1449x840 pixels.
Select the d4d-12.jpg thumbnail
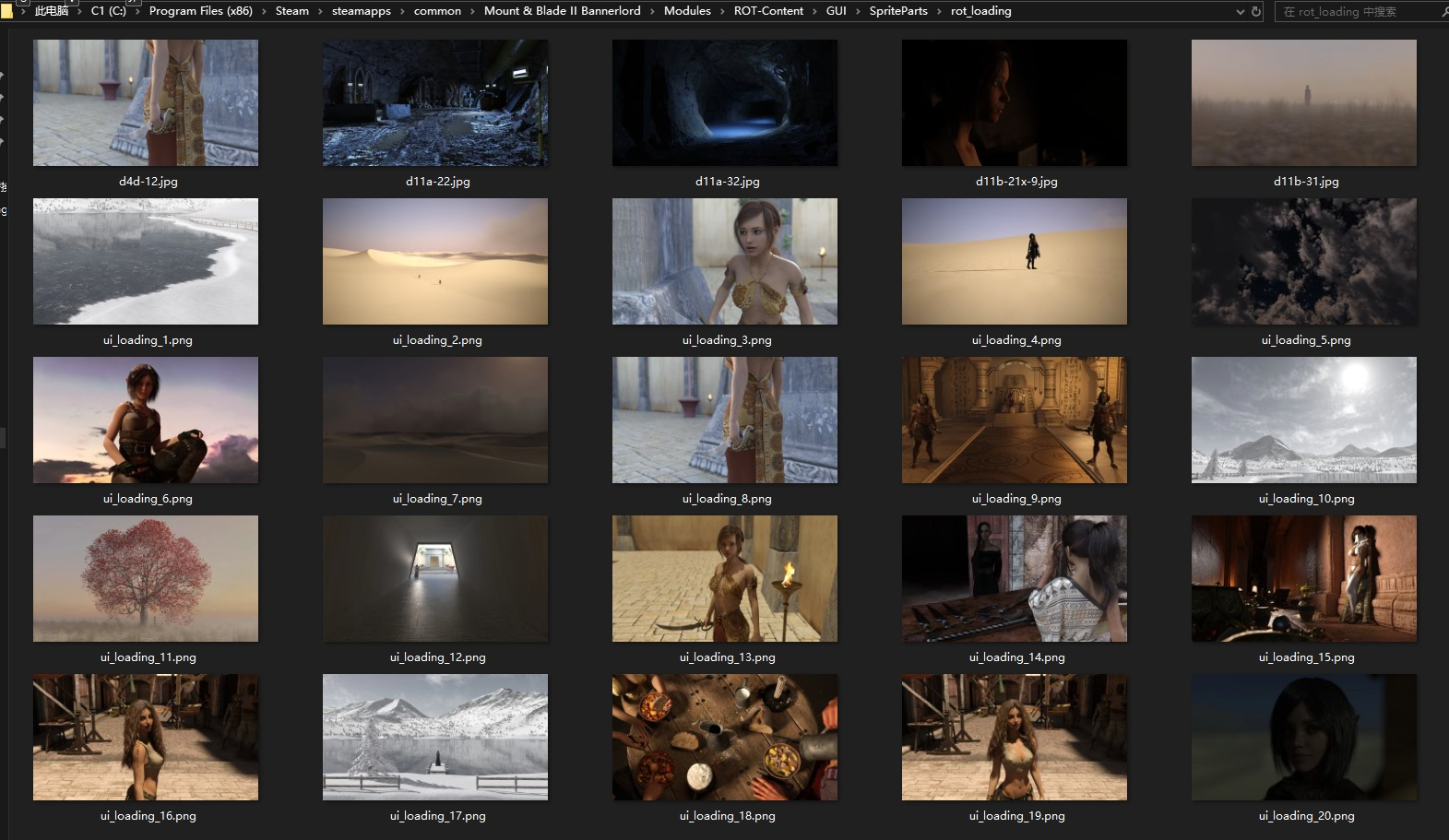(x=146, y=102)
